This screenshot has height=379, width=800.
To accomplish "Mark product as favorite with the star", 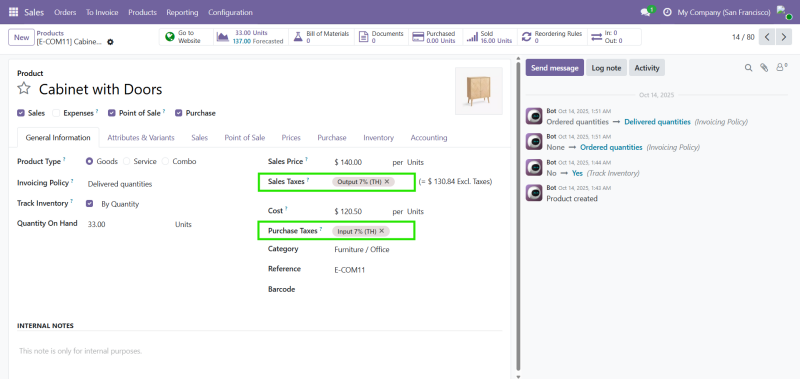I will (x=24, y=89).
